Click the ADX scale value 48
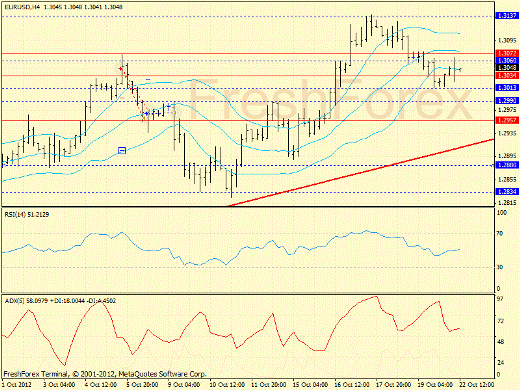 [500, 342]
